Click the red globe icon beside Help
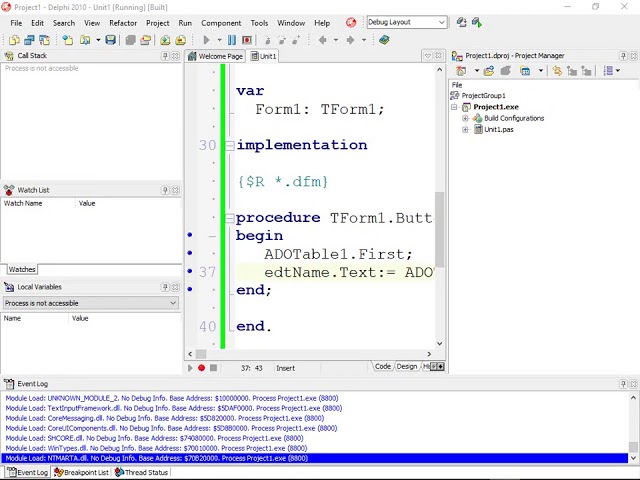640x480 pixels. [x=351, y=23]
